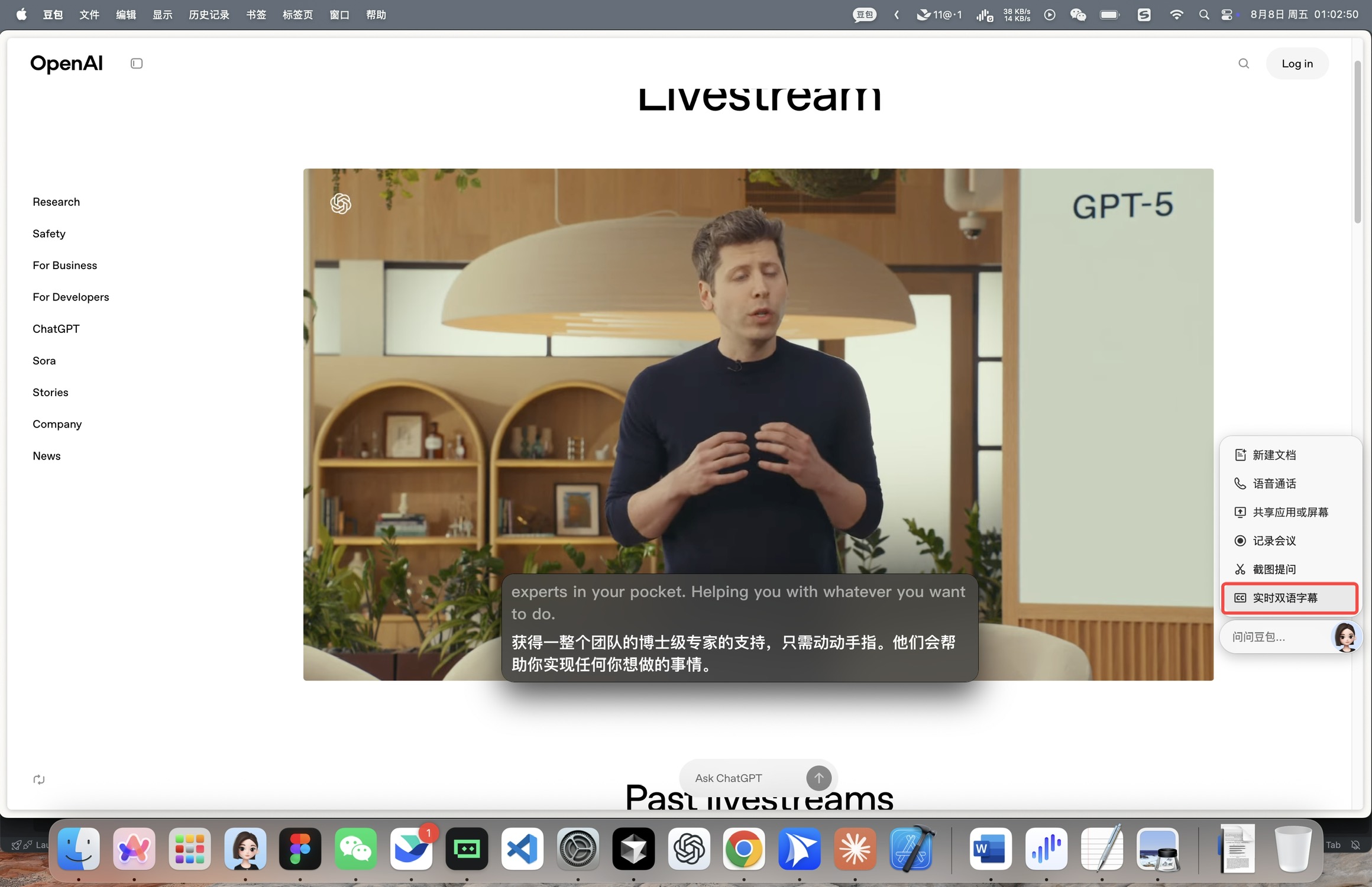Open the 历史记录 menu
The image size is (1372, 887).
[209, 14]
